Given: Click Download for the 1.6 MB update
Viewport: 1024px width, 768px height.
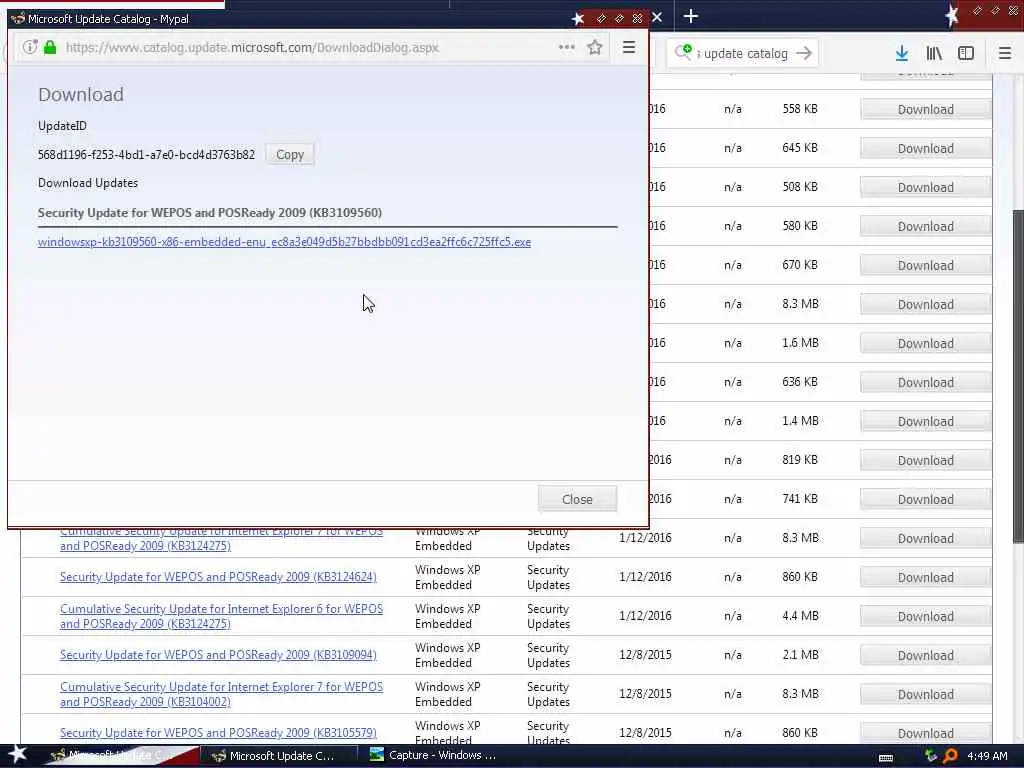Looking at the screenshot, I should tap(925, 344).
